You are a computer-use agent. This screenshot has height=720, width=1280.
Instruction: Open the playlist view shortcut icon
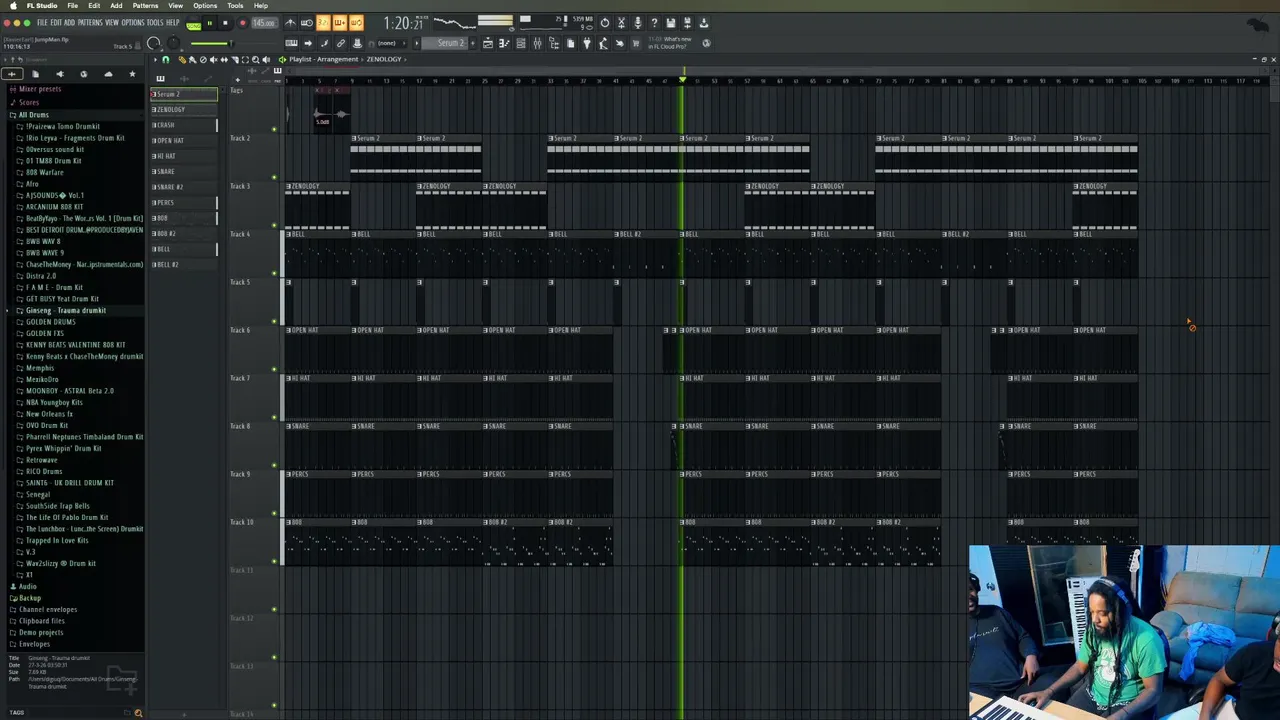click(488, 43)
